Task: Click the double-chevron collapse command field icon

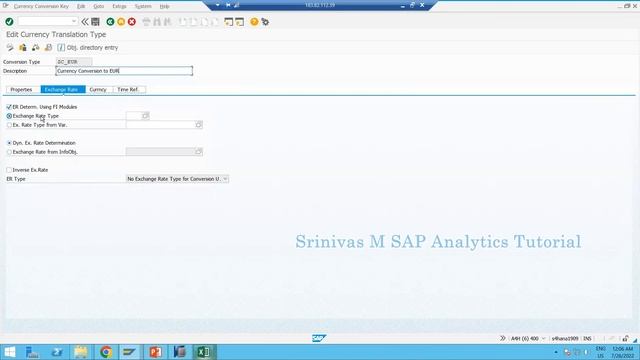Action: point(84,22)
